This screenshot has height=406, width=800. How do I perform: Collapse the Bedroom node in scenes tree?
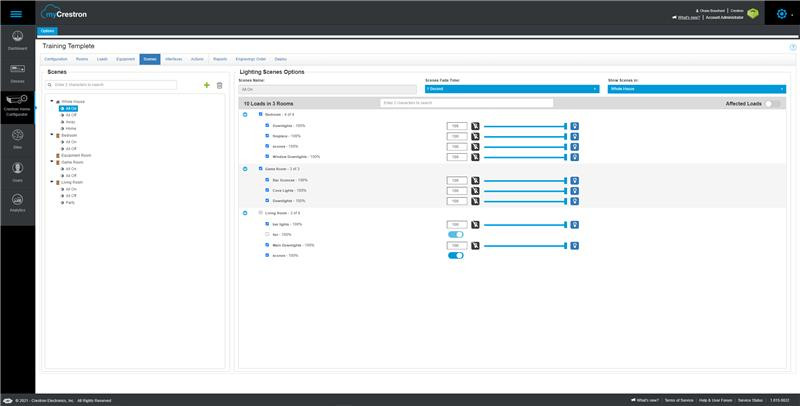pyautogui.click(x=52, y=135)
